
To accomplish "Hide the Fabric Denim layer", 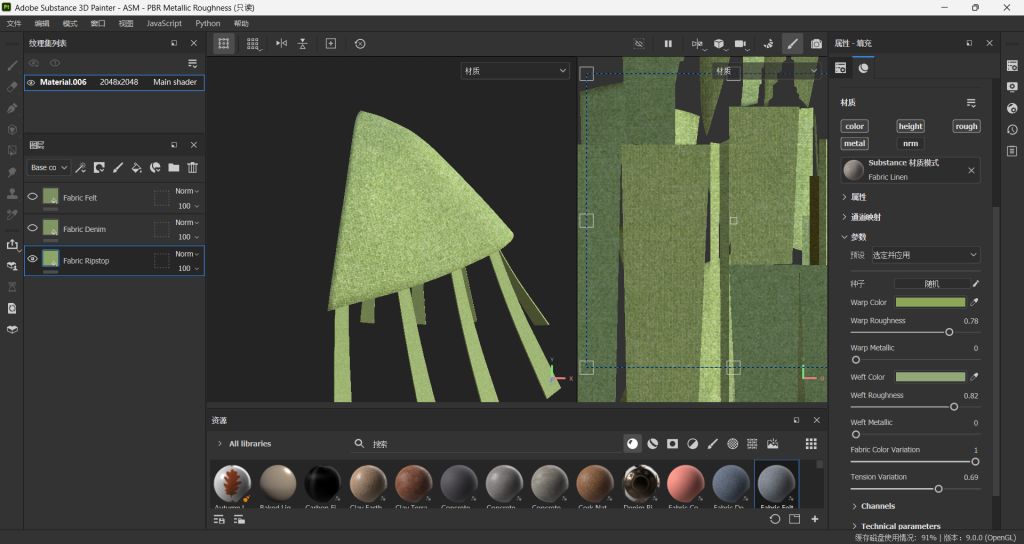I will click(x=32, y=227).
